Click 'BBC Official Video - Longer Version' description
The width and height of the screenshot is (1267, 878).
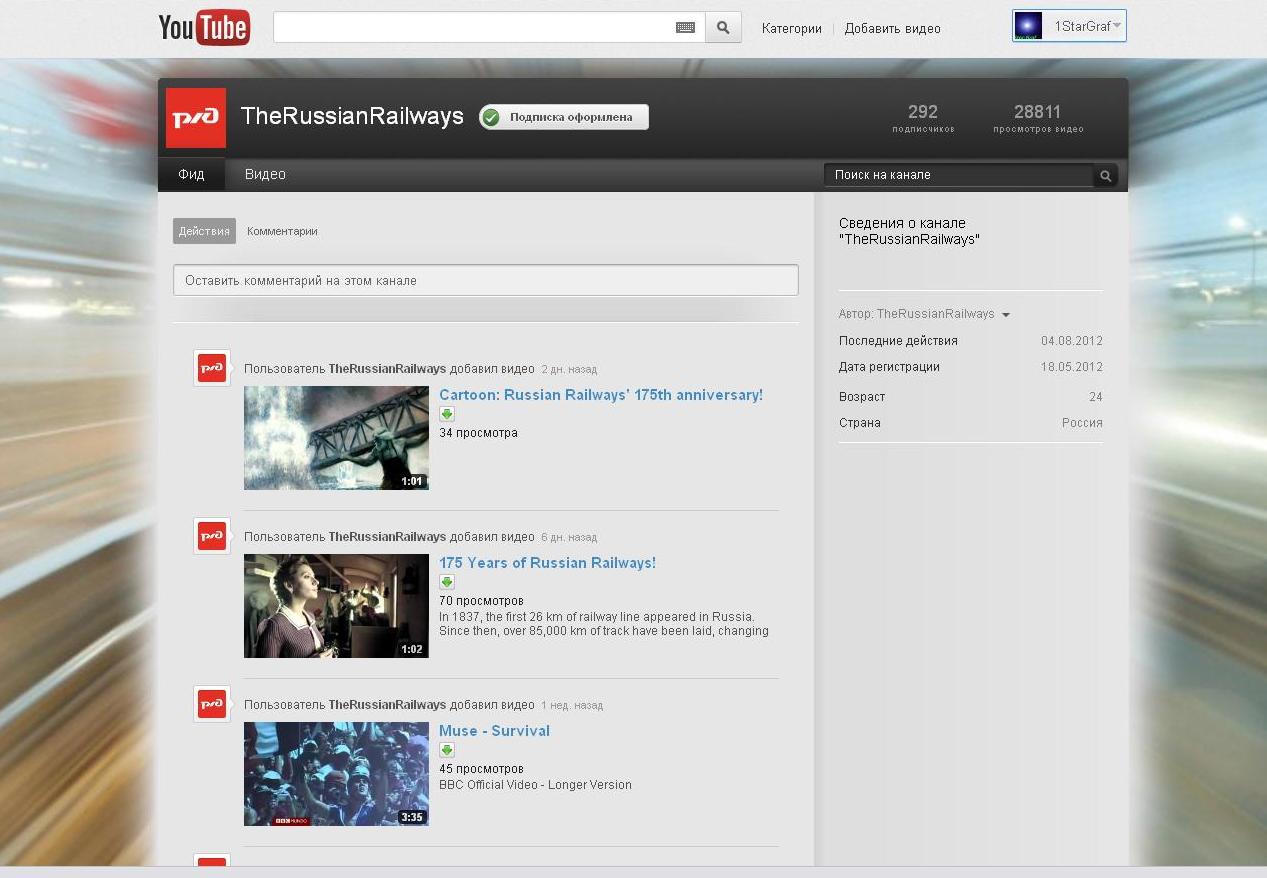[x=535, y=785]
